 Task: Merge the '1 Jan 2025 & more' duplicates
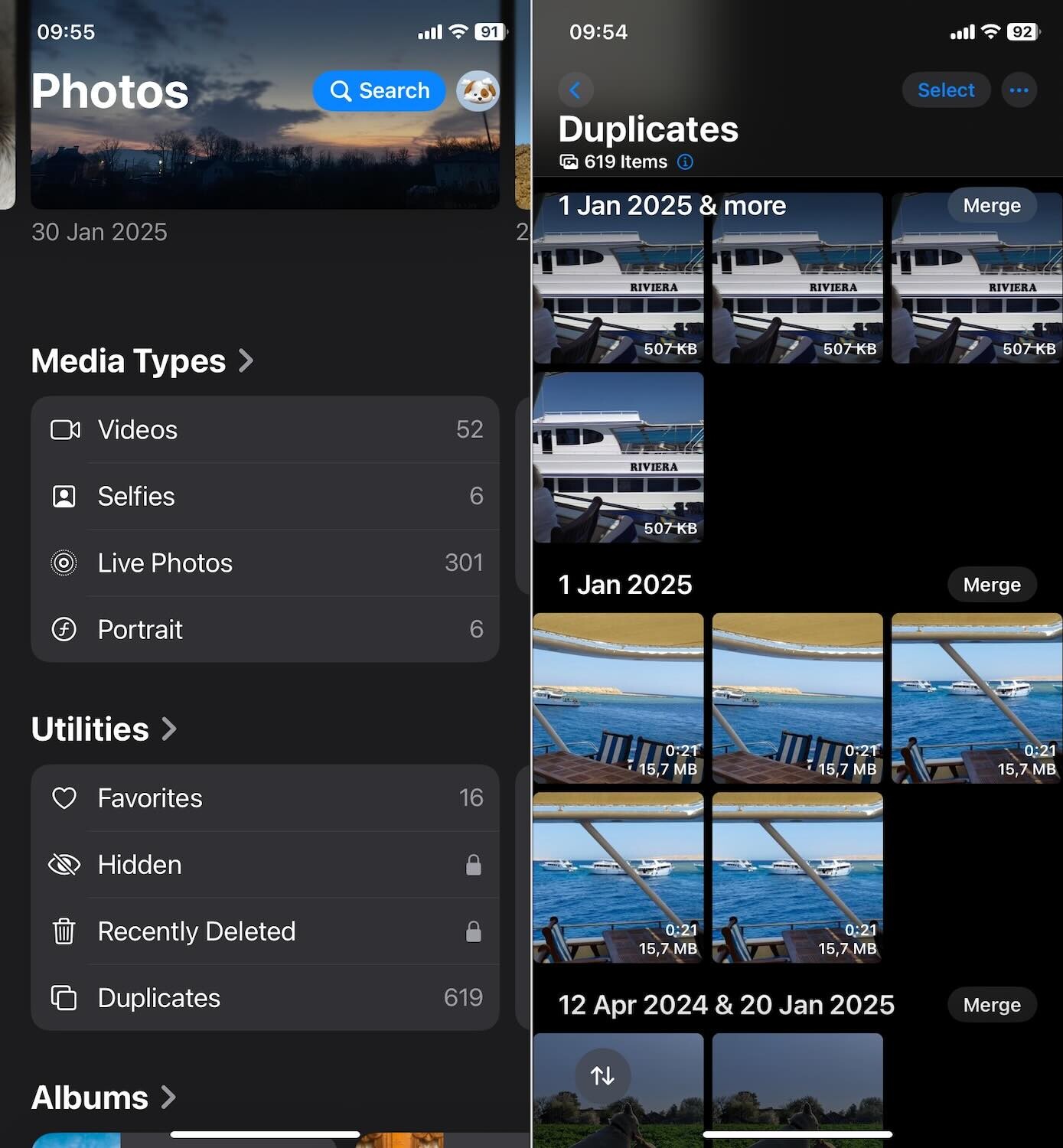pyautogui.click(x=992, y=205)
